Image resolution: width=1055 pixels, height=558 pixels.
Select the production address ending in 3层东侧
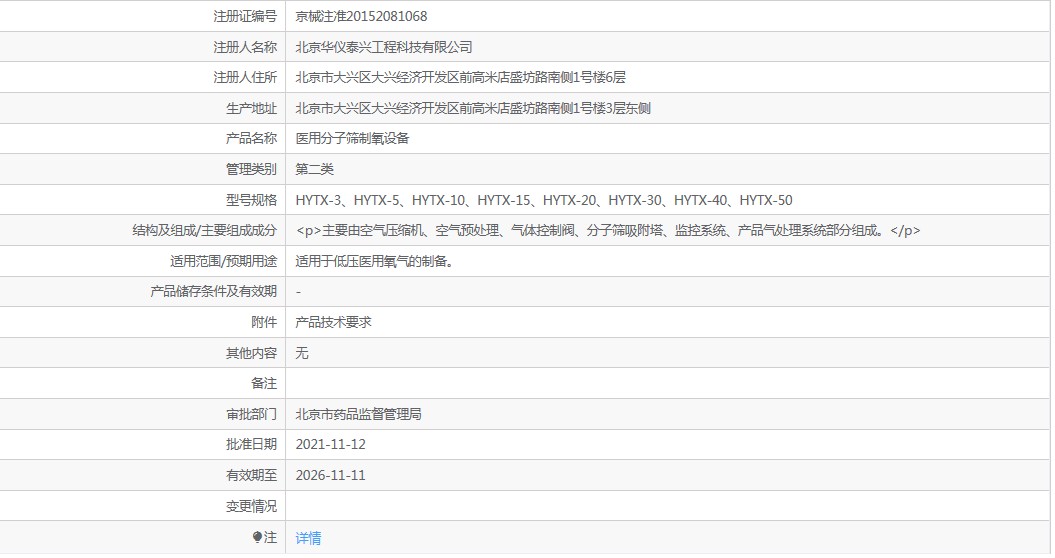coord(473,108)
